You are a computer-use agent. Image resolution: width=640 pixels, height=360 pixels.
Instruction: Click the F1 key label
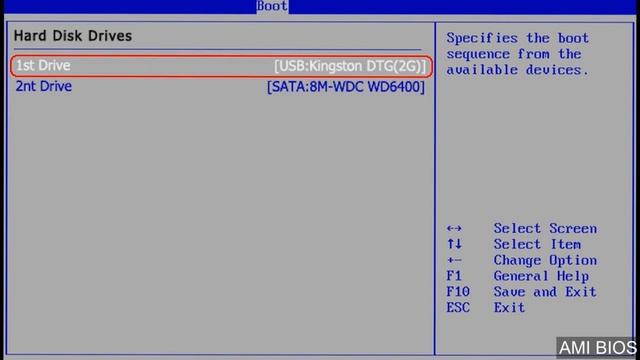[x=454, y=276]
